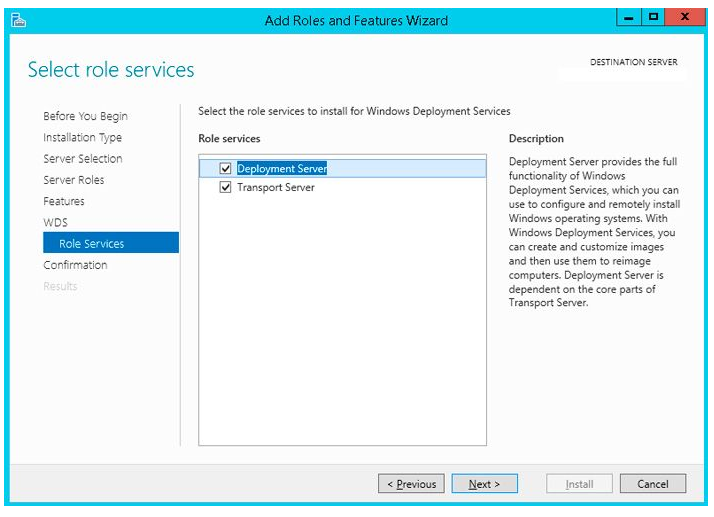Go to the Confirmation step
Viewport: 714px width, 517px height.
click(75, 265)
